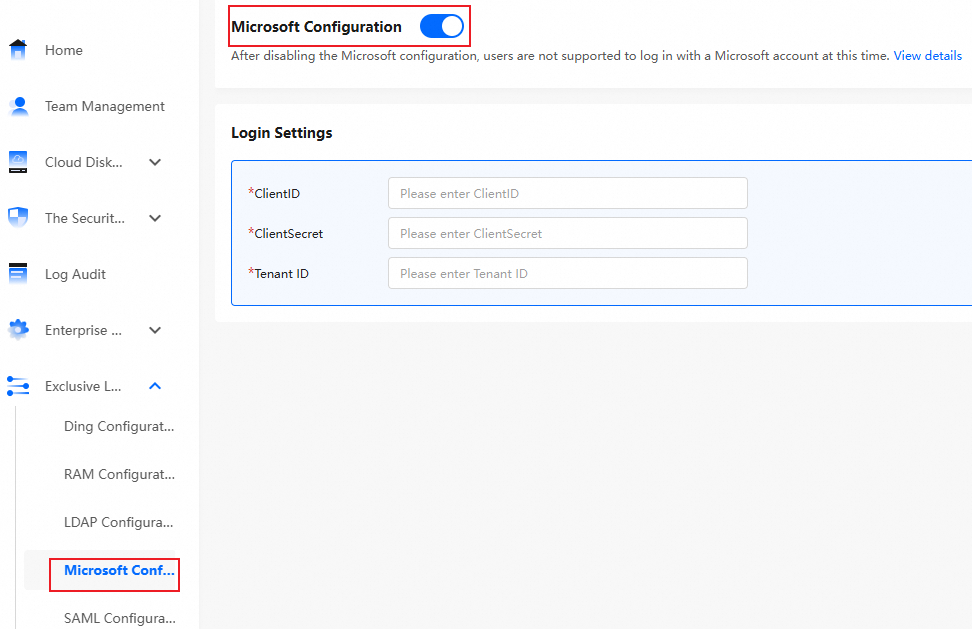The image size is (972, 629).
Task: Click the Enterprise settings gear icon
Action: point(18,330)
